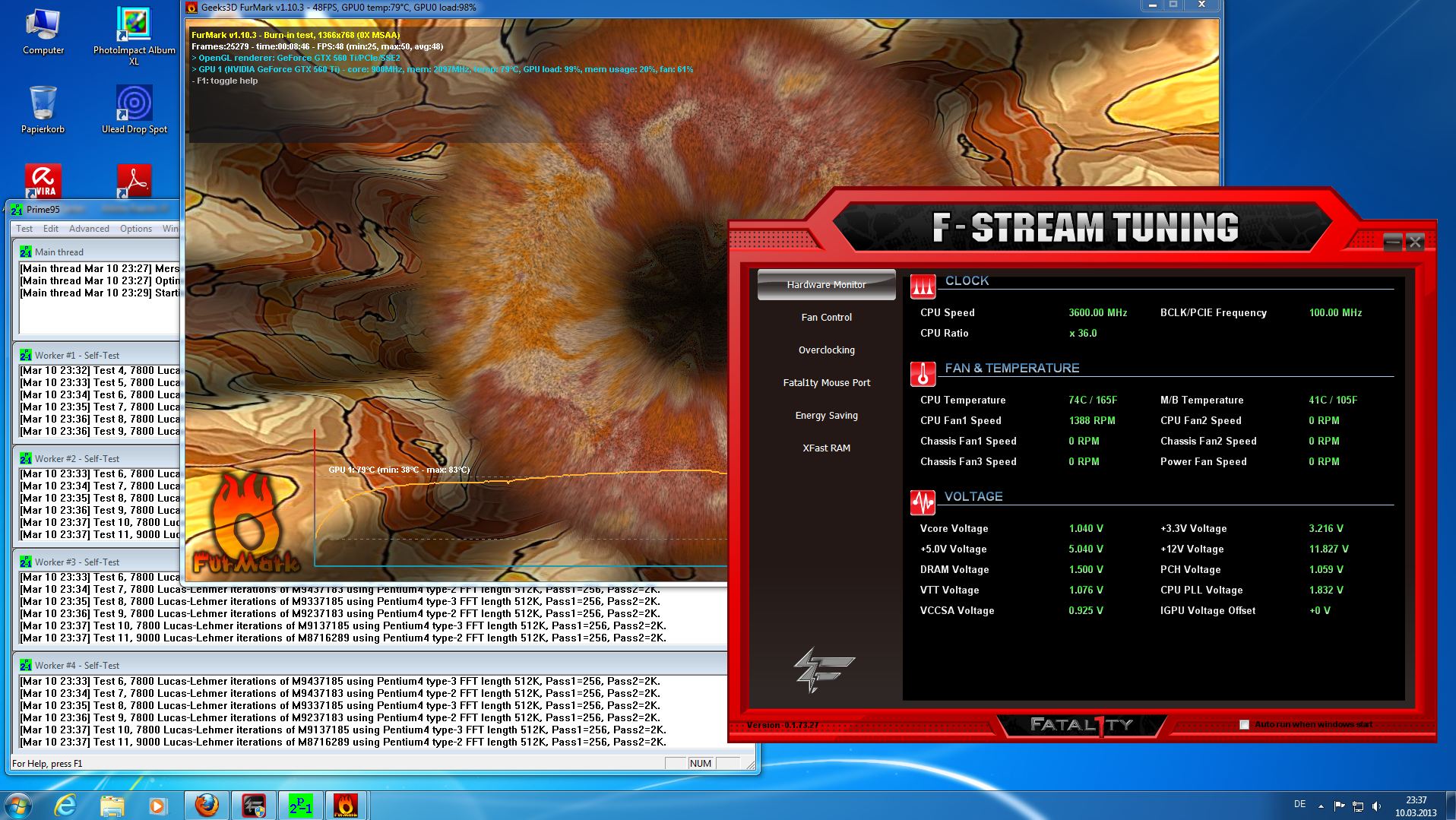Click the volume speaker tray icon
The image size is (1456, 820).
(x=1375, y=806)
